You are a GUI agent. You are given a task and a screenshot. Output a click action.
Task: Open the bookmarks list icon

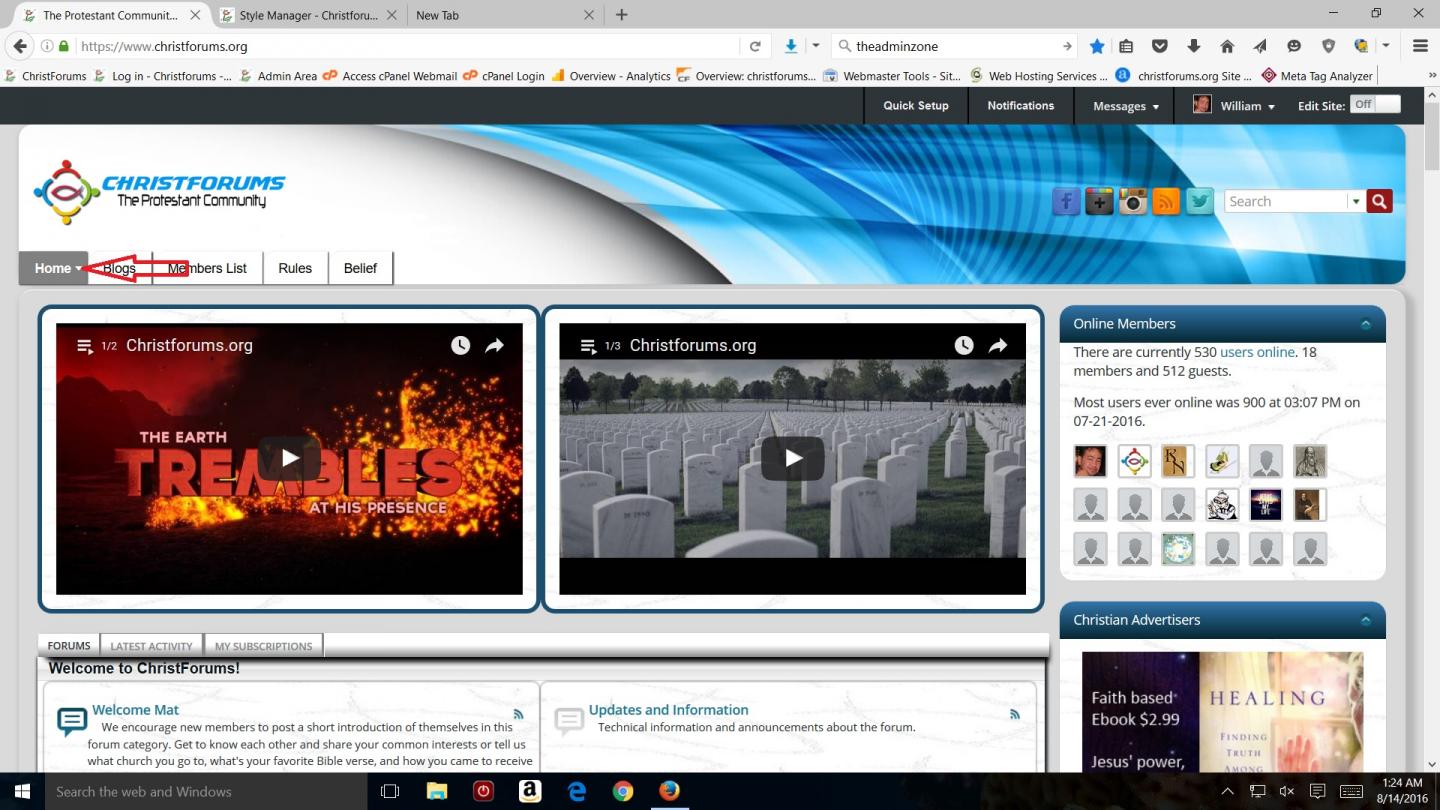pos(1127,46)
